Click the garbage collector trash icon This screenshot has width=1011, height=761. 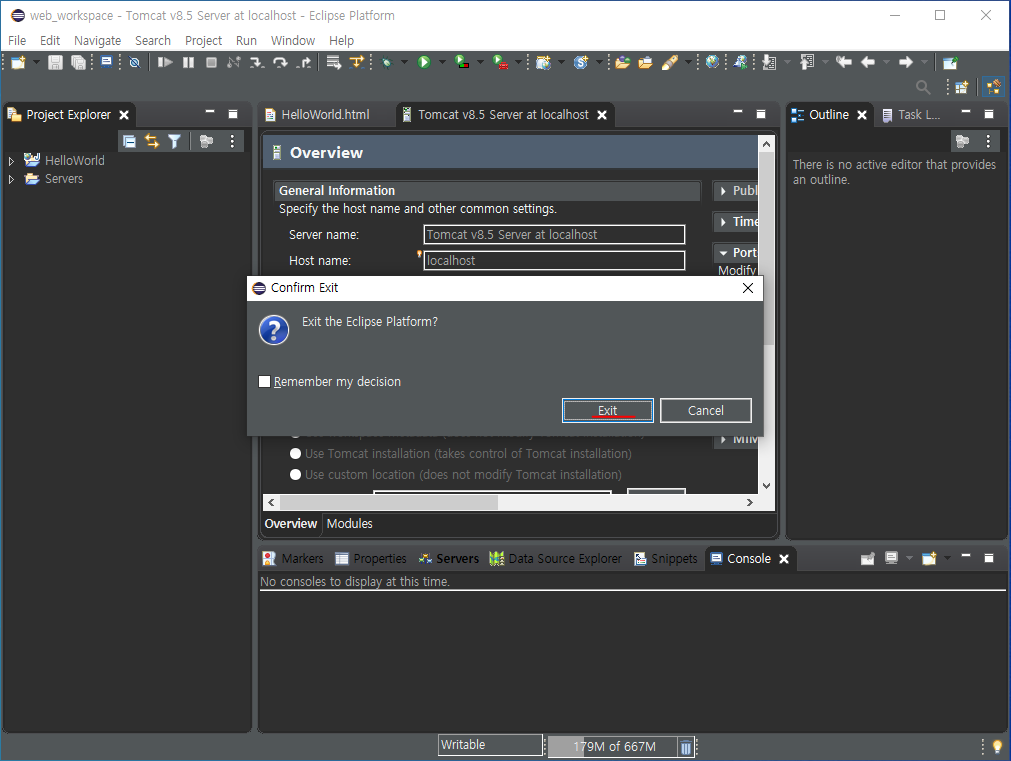[x=685, y=747]
